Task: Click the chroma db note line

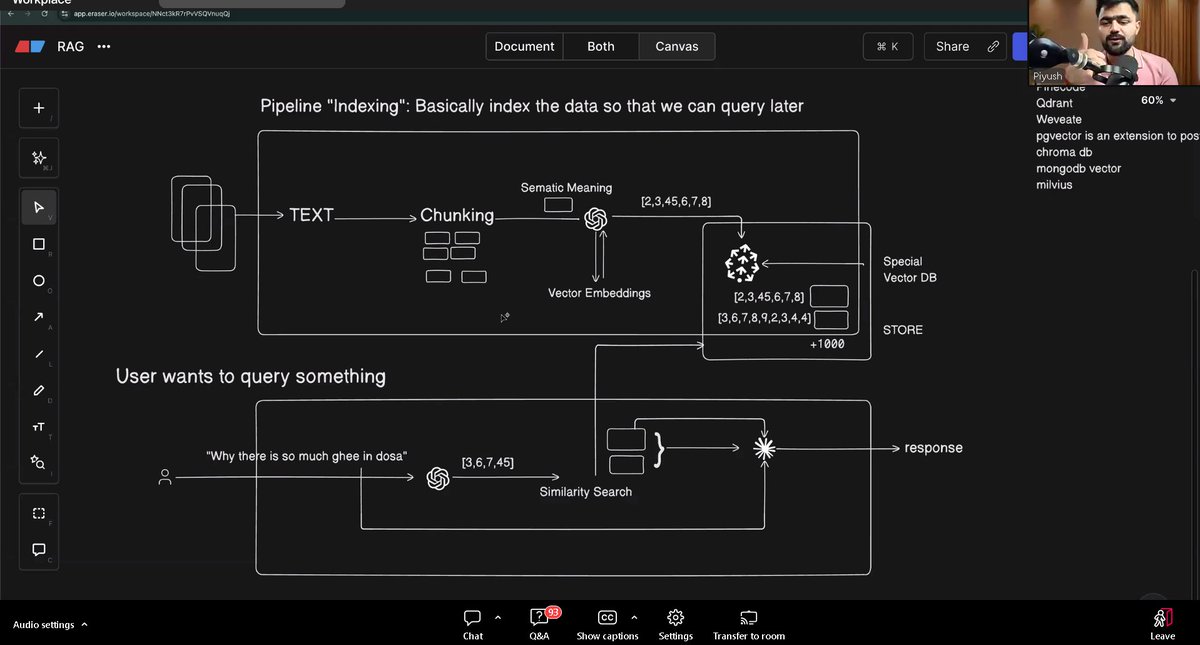Action: (x=1064, y=152)
